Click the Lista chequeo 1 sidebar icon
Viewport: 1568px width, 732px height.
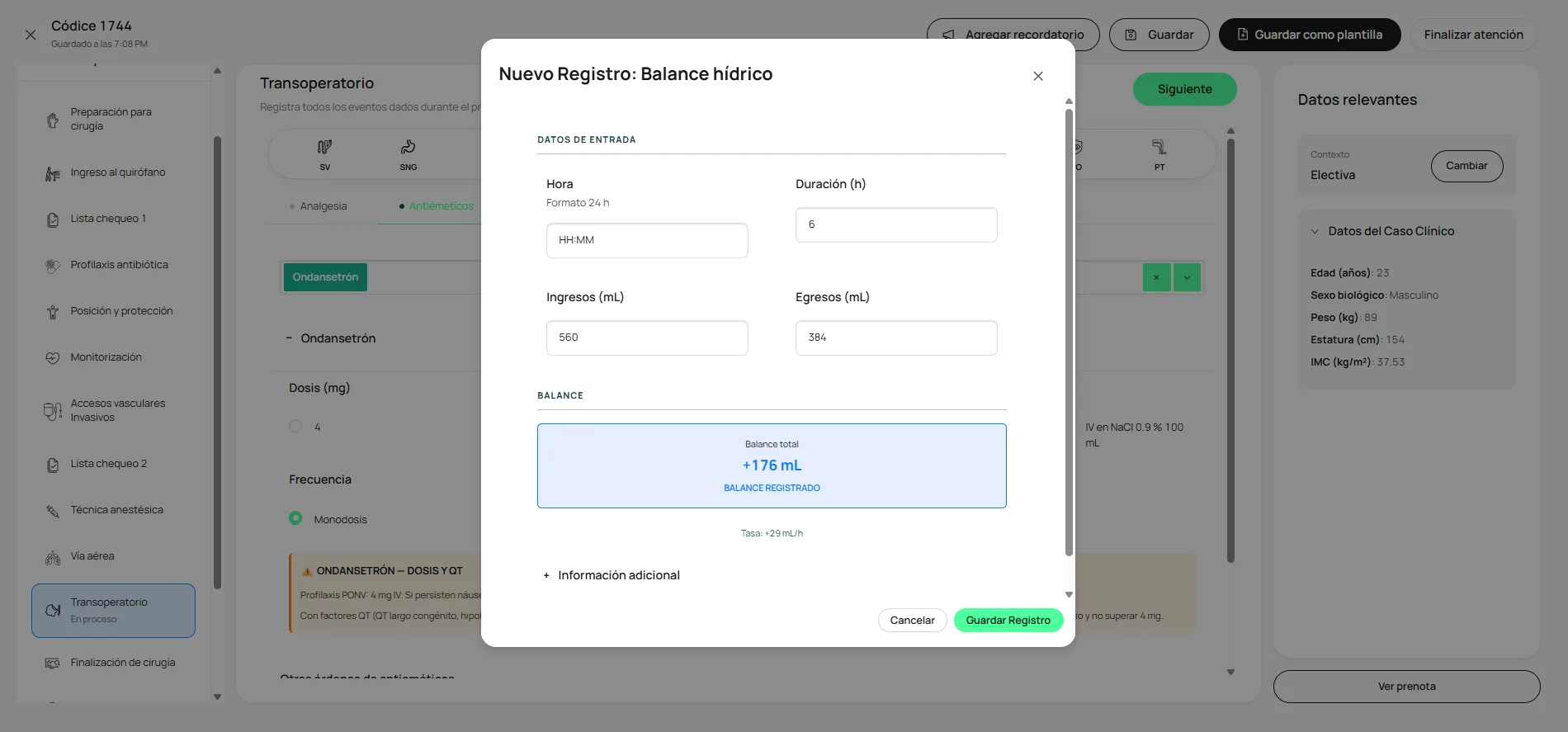53,220
